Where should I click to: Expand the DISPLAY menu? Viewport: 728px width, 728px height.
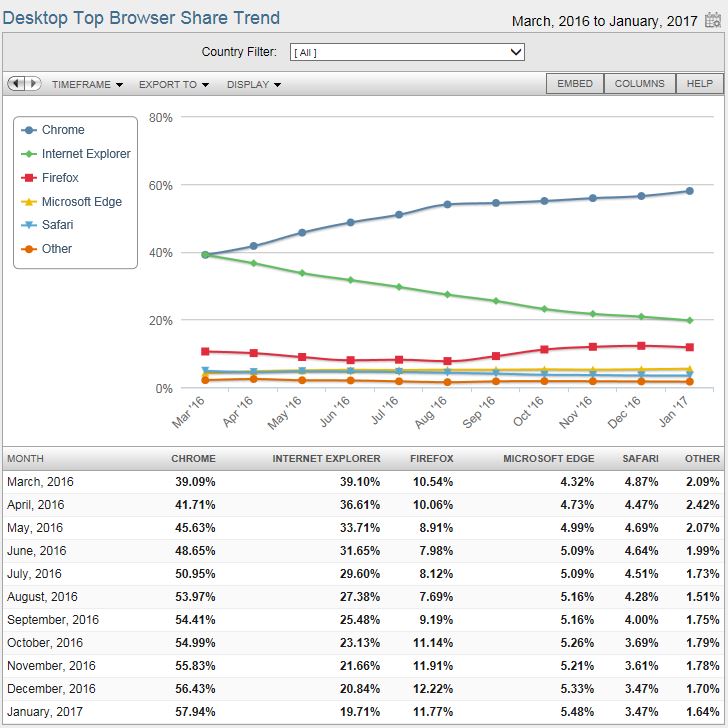(x=254, y=84)
